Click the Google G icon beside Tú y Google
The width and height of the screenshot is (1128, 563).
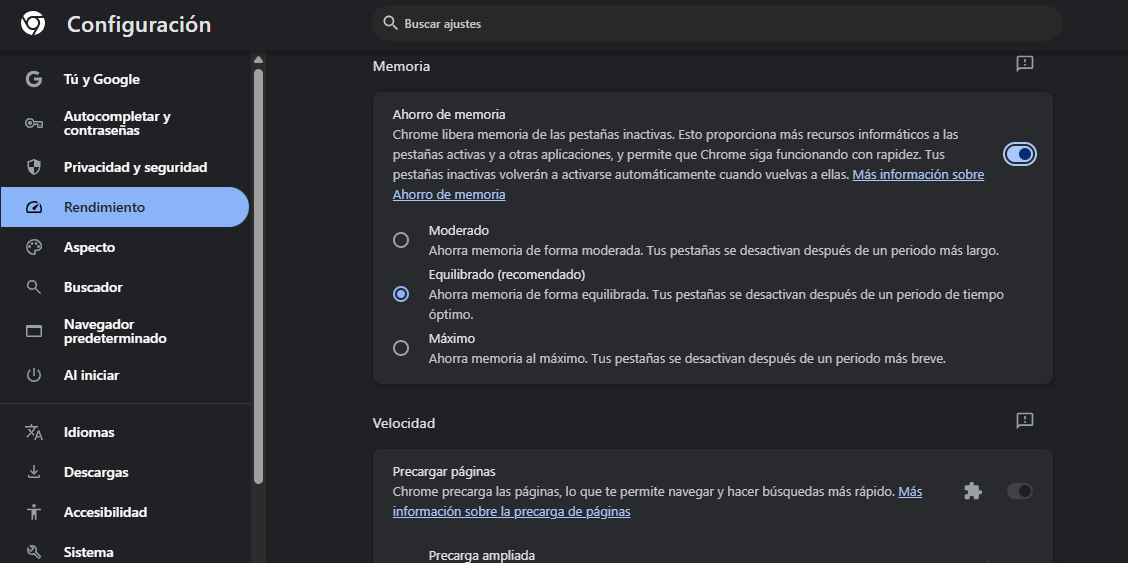click(34, 79)
